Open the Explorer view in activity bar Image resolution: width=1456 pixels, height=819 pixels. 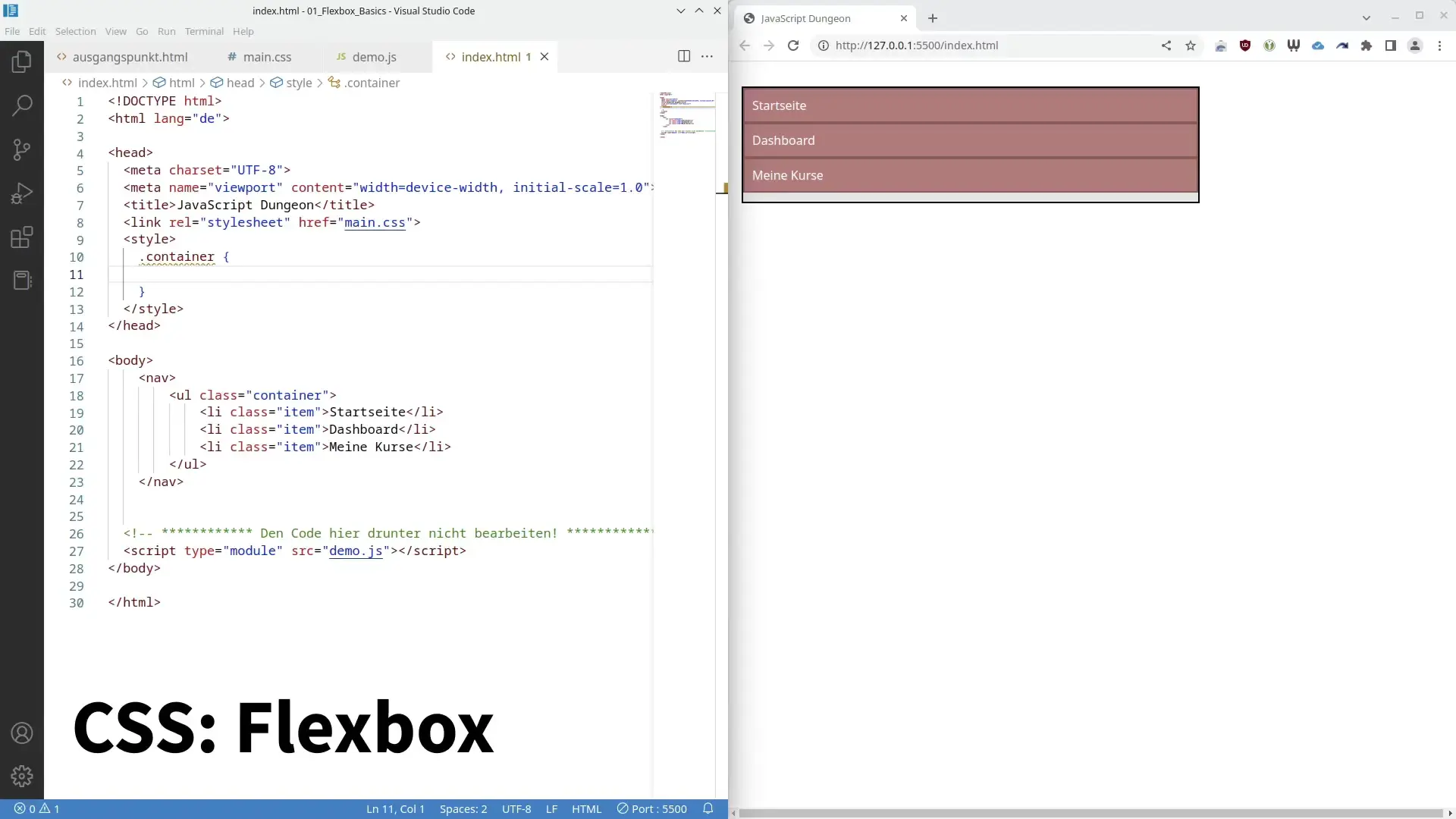click(x=22, y=61)
